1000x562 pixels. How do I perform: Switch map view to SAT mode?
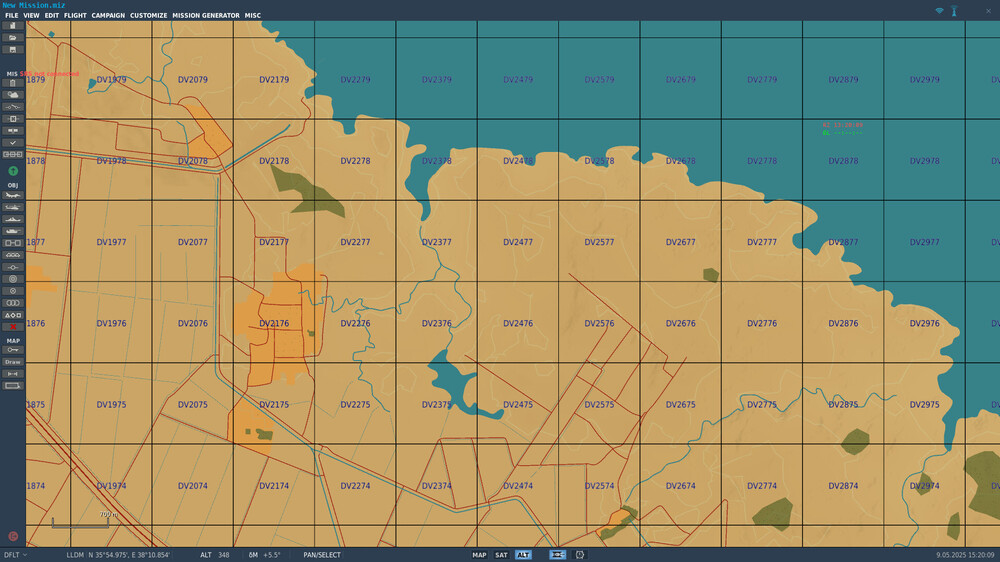[501, 555]
